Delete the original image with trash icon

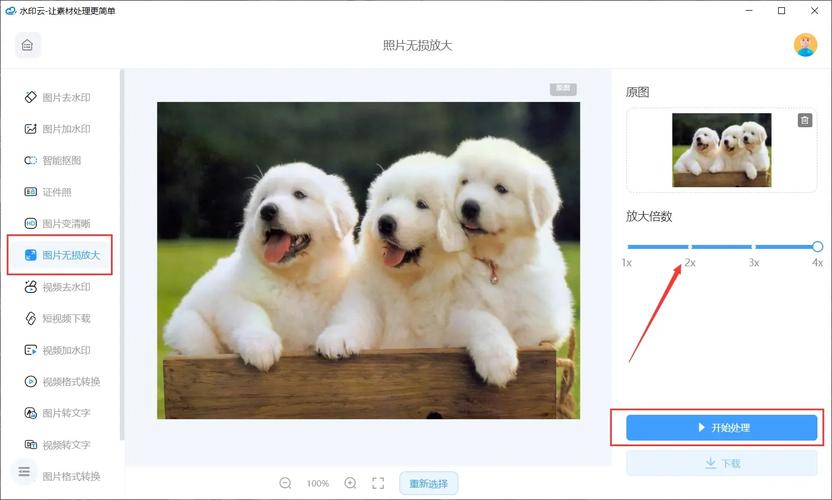pos(804,120)
